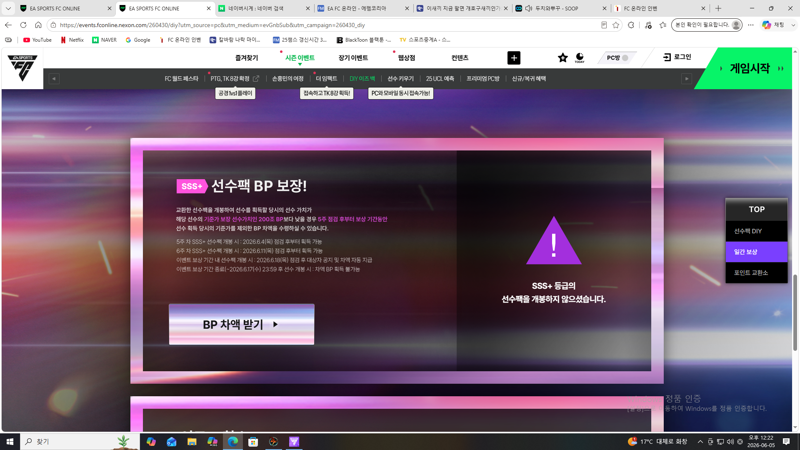Click the 본인 확인이 필요합니다 profile button

707,24
